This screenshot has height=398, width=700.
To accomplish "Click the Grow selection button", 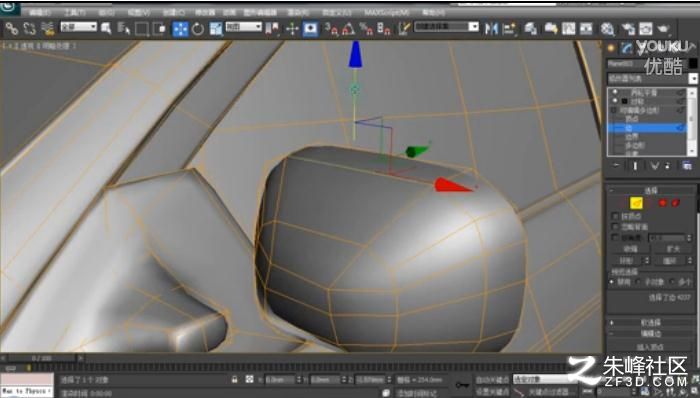I will click(x=673, y=249).
